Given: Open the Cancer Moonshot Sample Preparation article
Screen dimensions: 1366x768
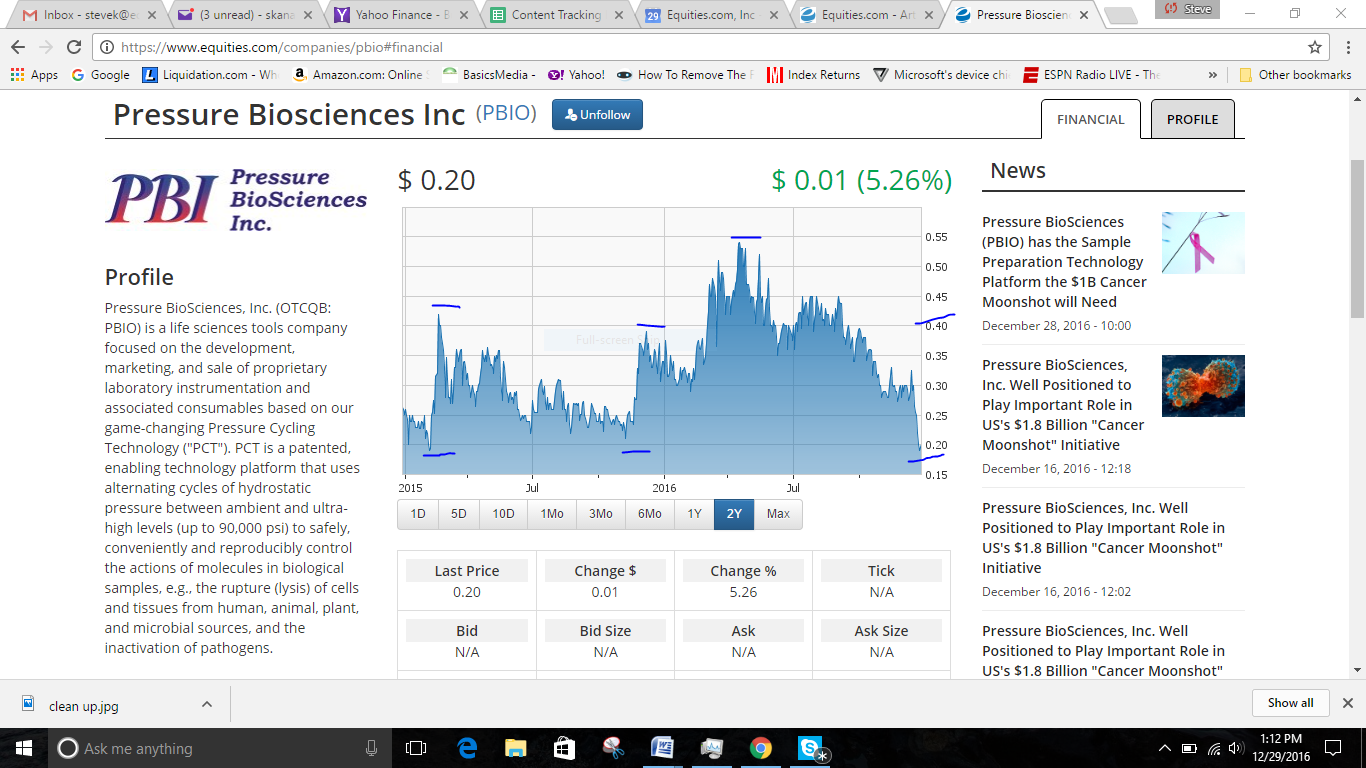Looking at the screenshot, I should pos(1064,262).
